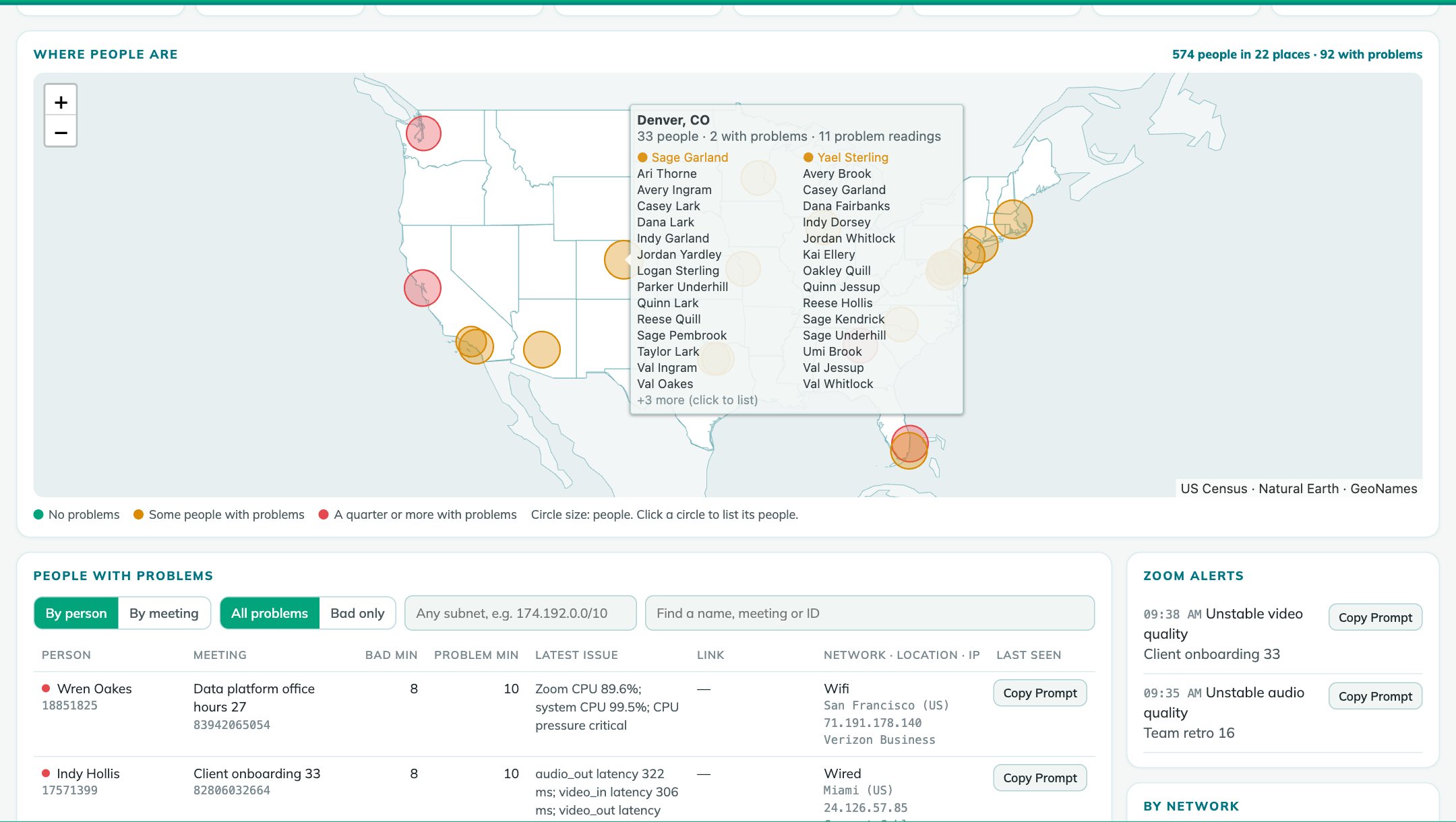Switch view to By meeting
Viewport: 1456px width, 822px height.
click(x=164, y=613)
